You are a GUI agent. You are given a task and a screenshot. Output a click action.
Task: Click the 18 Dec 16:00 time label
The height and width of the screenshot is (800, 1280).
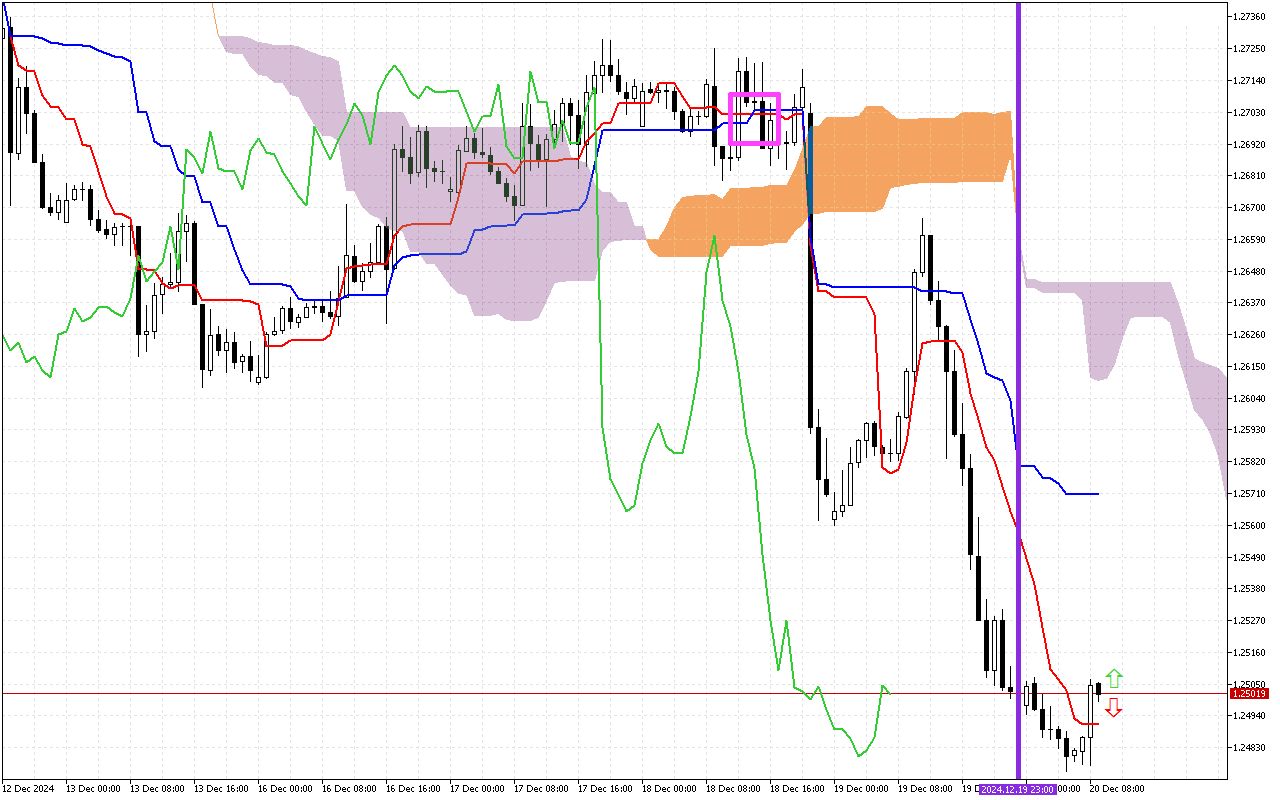click(797, 788)
